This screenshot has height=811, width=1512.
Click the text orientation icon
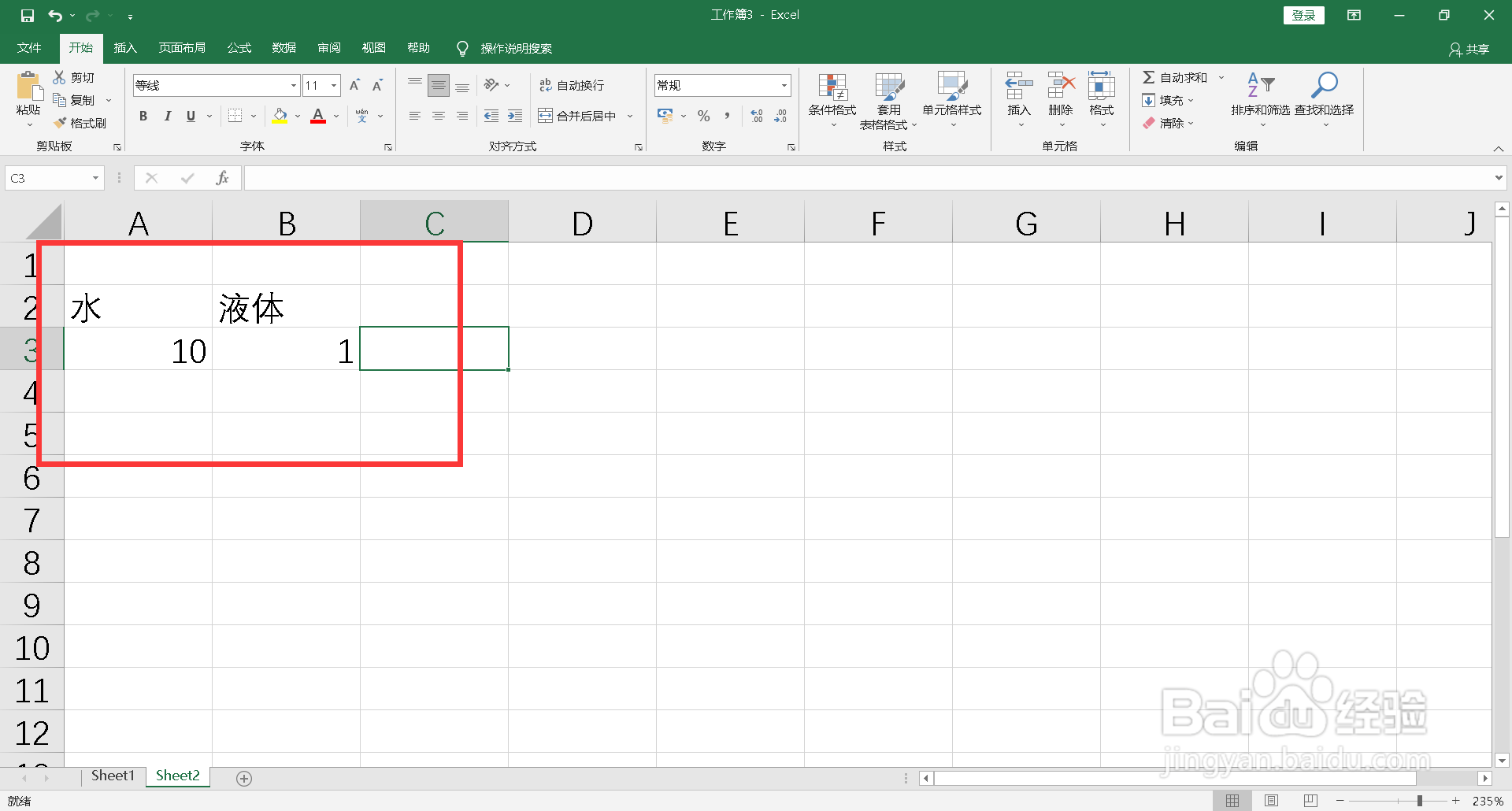point(491,85)
